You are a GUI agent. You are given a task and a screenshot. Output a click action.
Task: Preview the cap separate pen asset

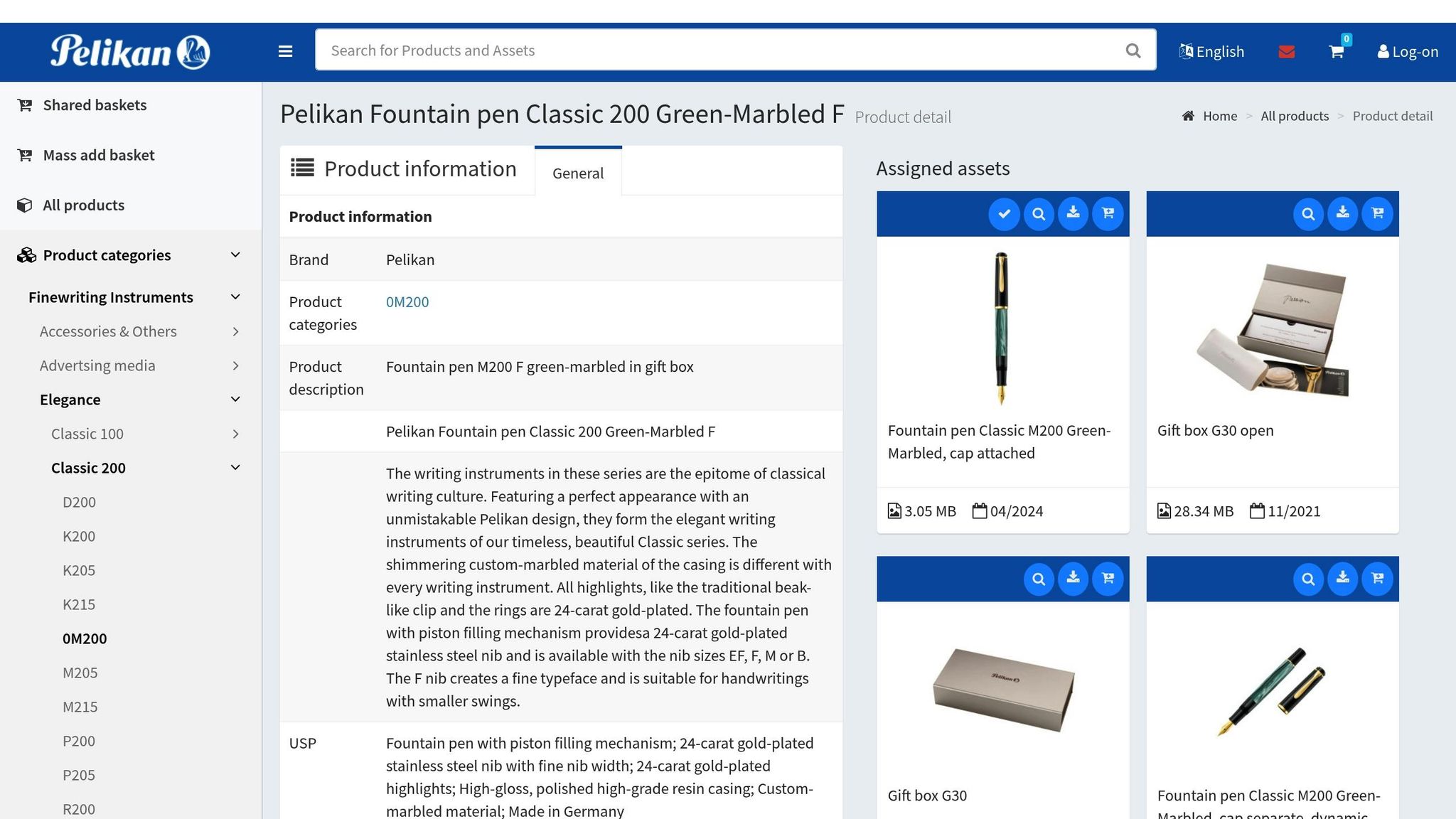pos(1308,579)
